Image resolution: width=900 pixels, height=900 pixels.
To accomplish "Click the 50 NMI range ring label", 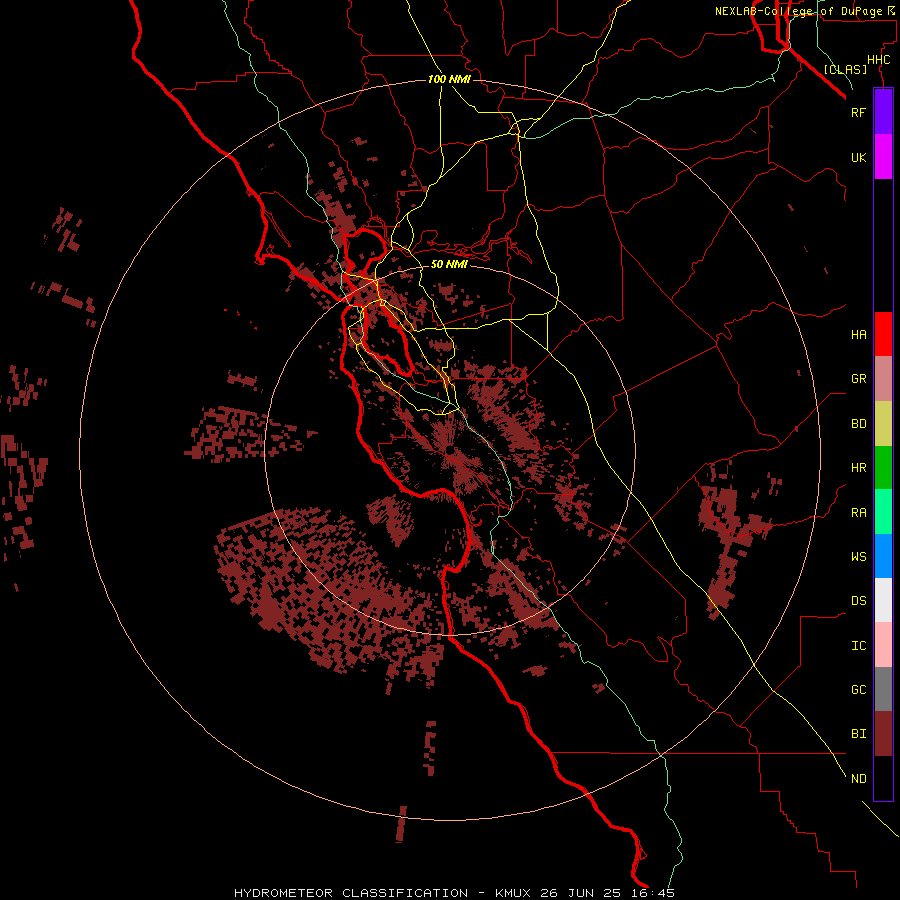I will click(x=449, y=264).
